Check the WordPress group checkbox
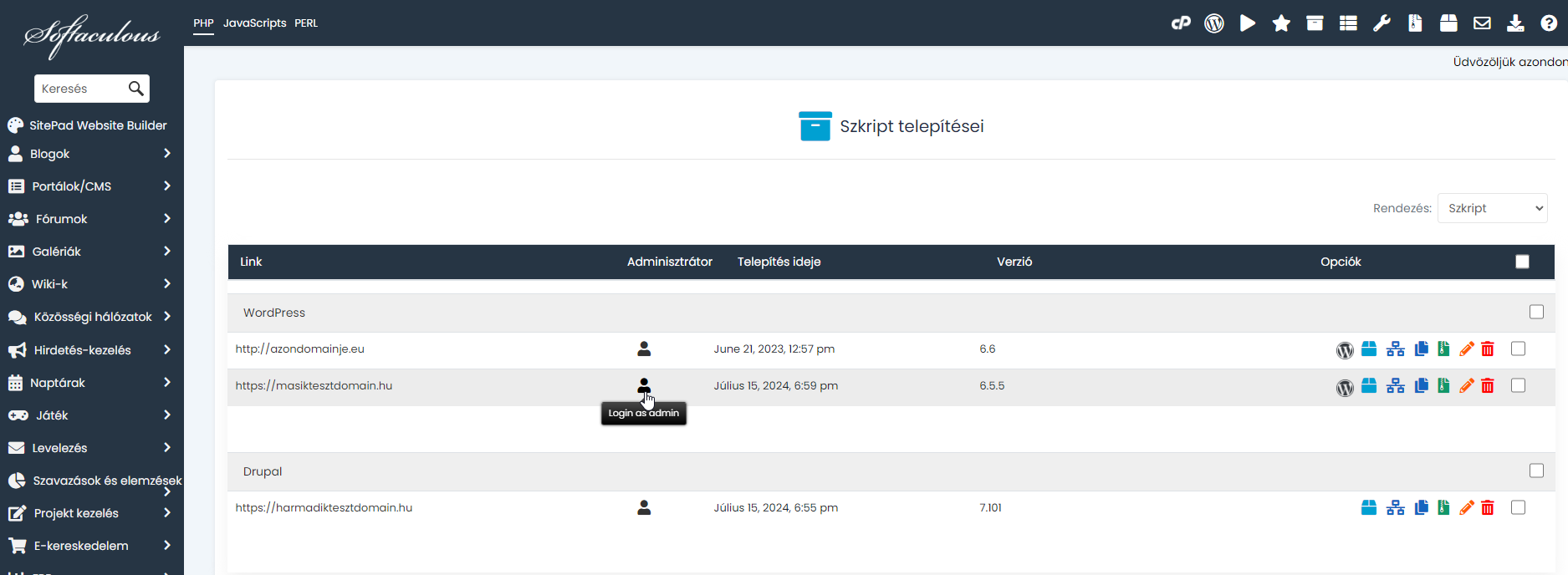The height and width of the screenshot is (575, 1568). point(1536,312)
